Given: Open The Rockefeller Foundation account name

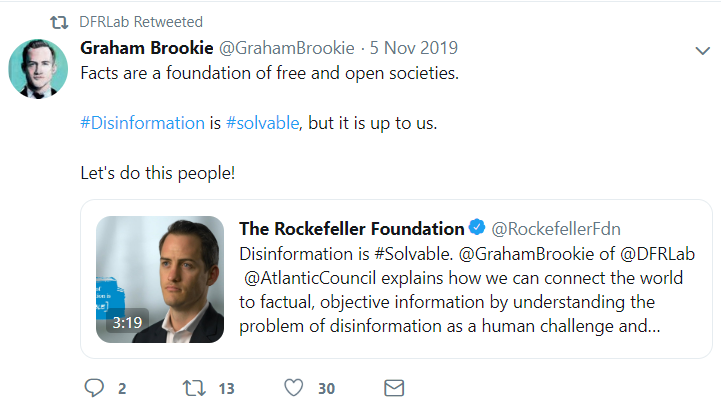Looking at the screenshot, I should 351,229.
